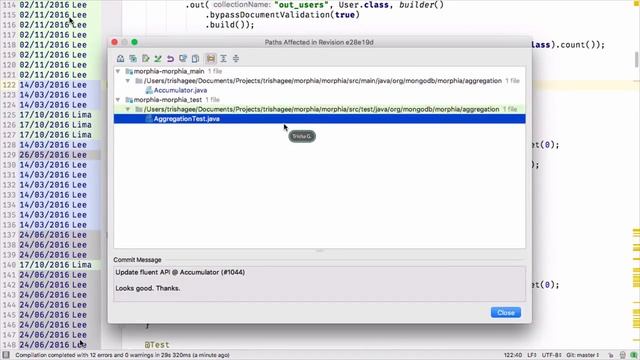Click the tool windows icon in bottom-left corner
This screenshot has width=640, height=360.
(6, 355)
